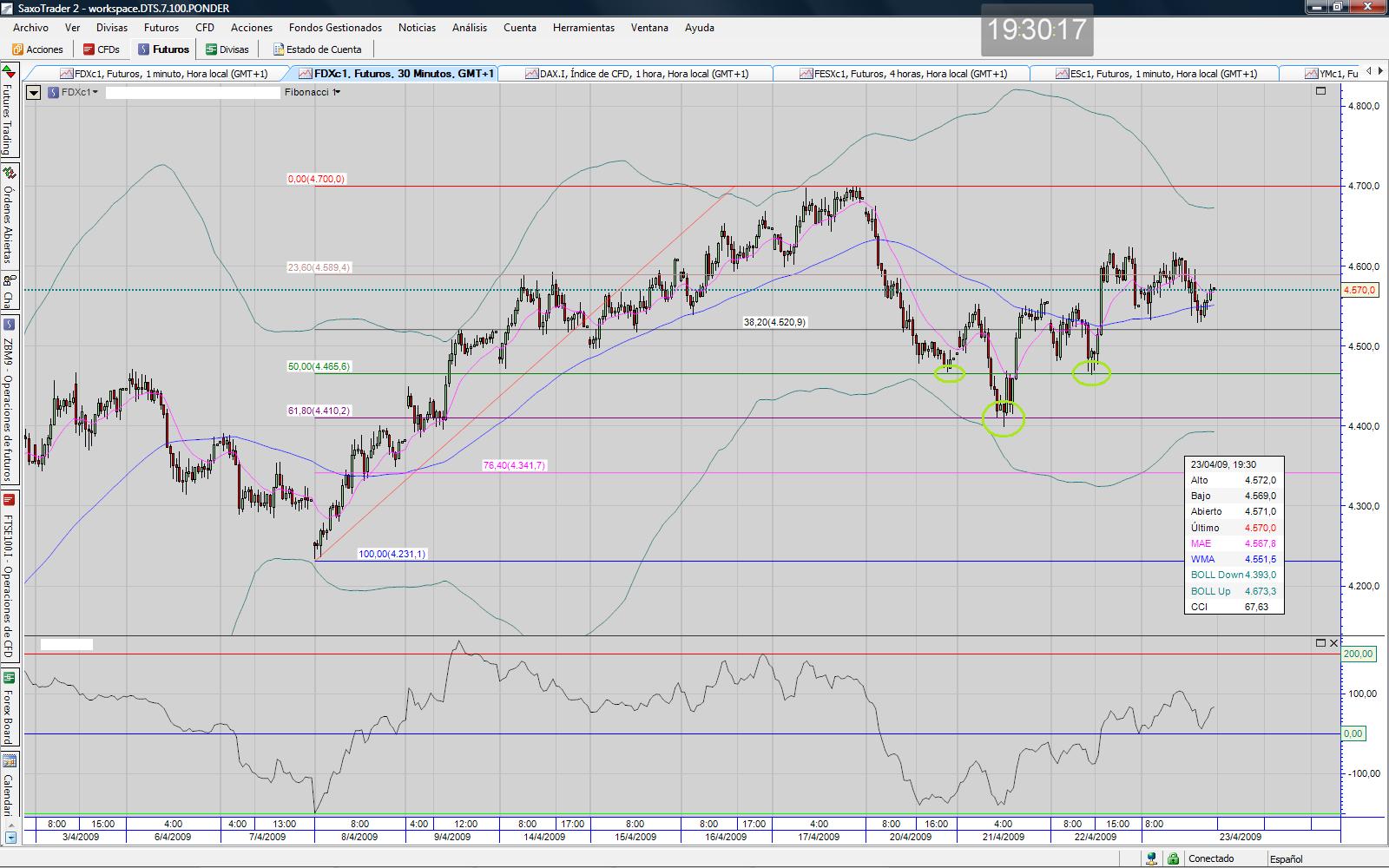
Task: Toggle the Futuros toolbar button
Action: pos(163,49)
